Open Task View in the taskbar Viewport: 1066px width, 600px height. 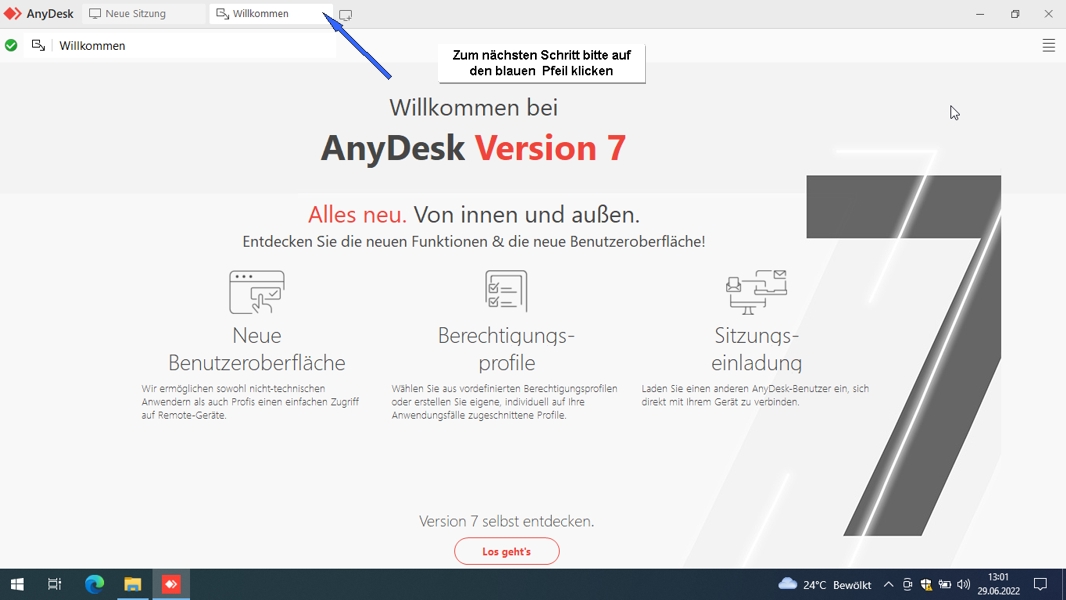55,584
